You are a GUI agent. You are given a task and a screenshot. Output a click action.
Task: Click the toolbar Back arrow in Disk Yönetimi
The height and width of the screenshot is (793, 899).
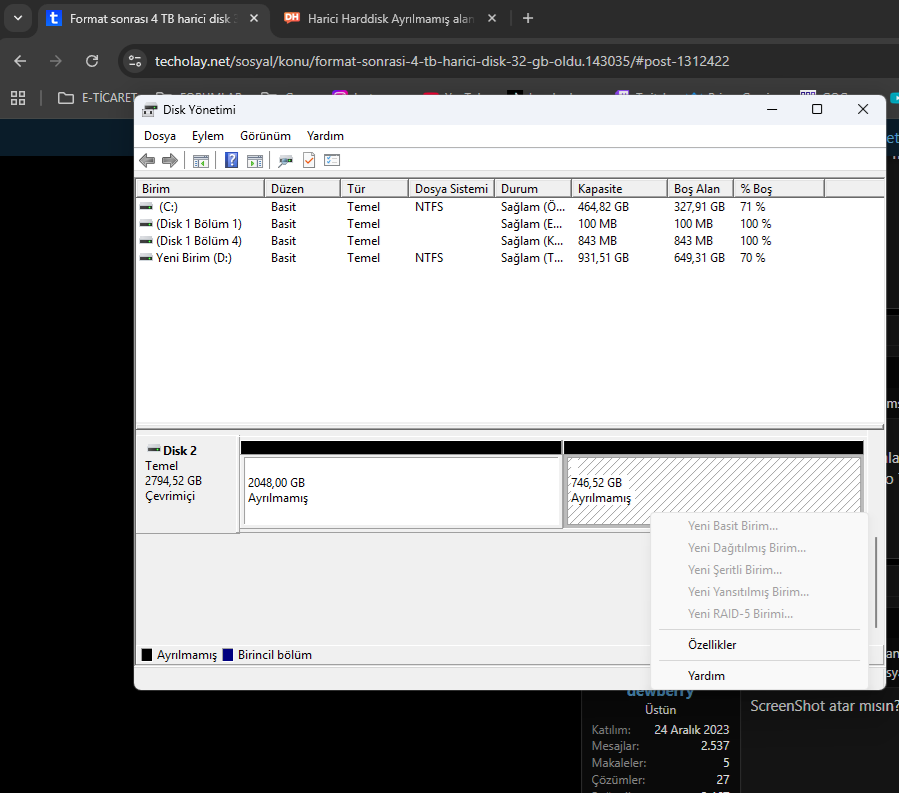(x=147, y=161)
